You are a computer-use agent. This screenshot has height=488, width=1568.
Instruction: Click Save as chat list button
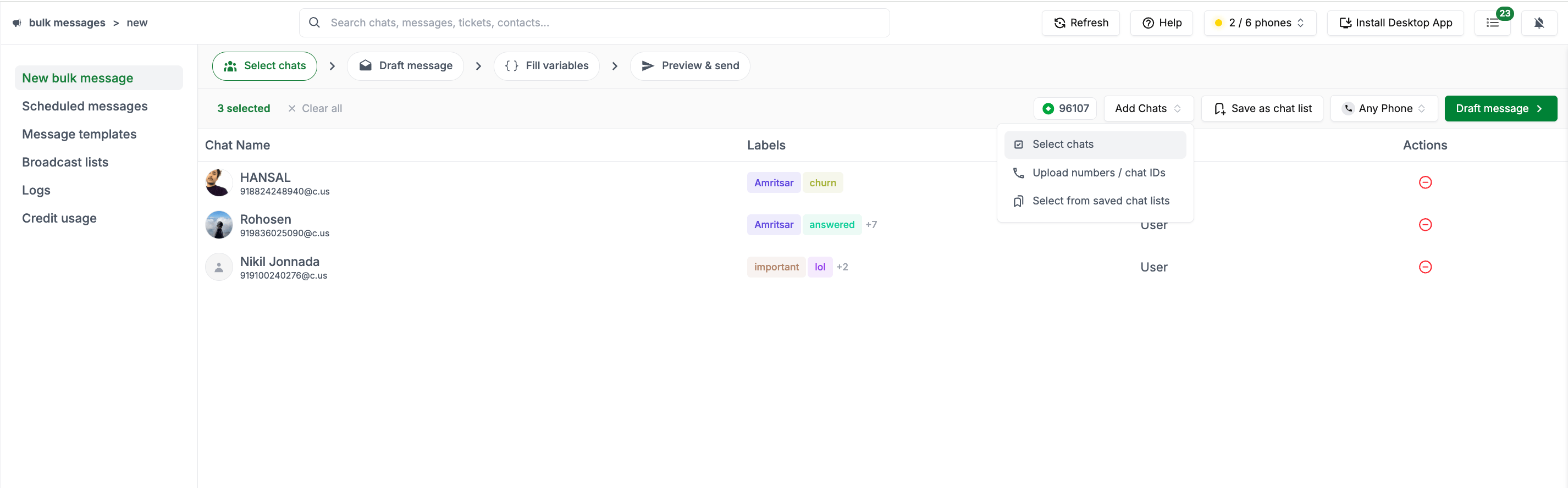1262,108
